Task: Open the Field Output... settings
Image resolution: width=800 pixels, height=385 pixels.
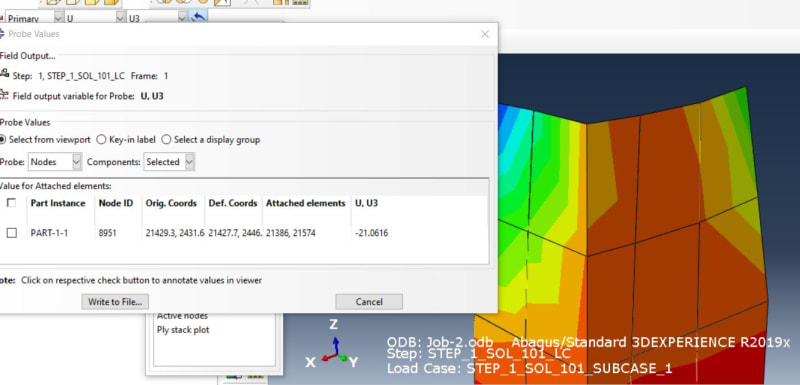Action: click(x=27, y=56)
